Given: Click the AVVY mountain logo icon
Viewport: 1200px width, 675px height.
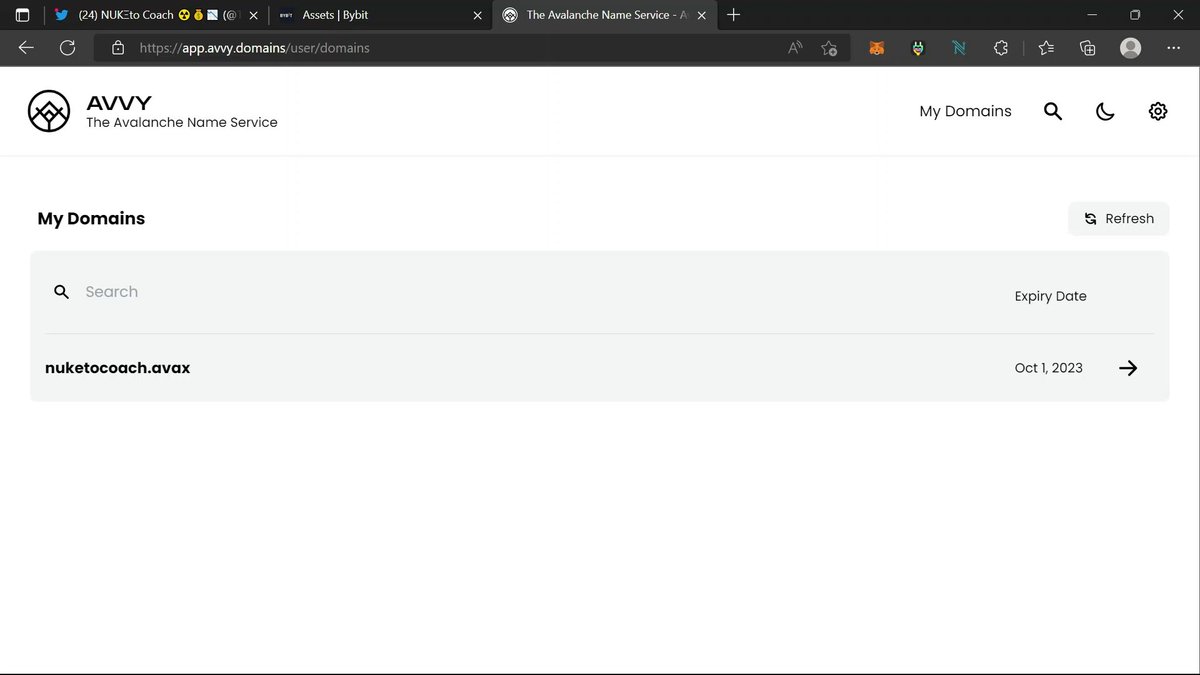Looking at the screenshot, I should (49, 111).
